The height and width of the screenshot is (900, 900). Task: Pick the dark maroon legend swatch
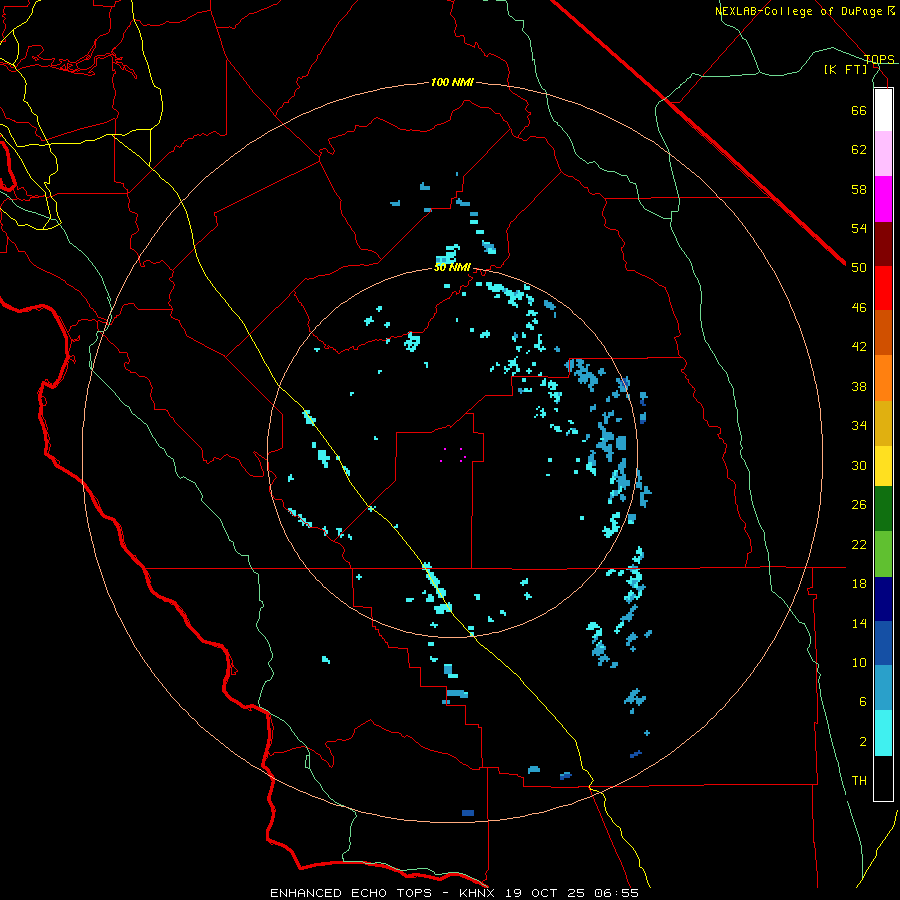[883, 244]
